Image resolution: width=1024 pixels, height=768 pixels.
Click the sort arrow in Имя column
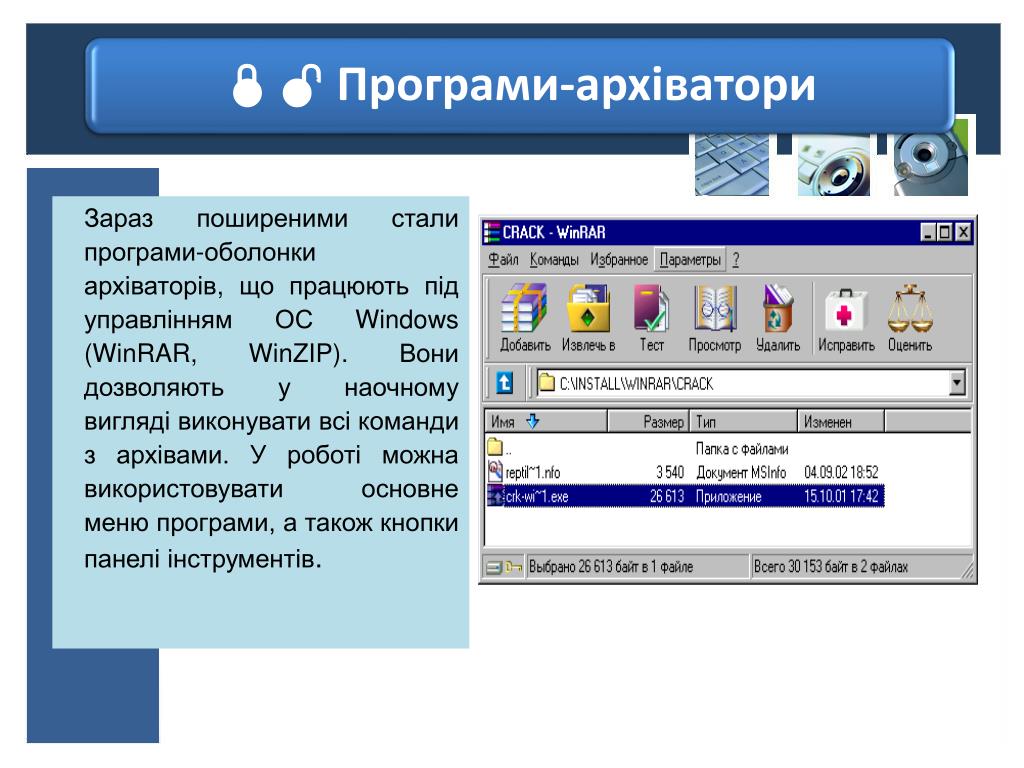tap(532, 421)
